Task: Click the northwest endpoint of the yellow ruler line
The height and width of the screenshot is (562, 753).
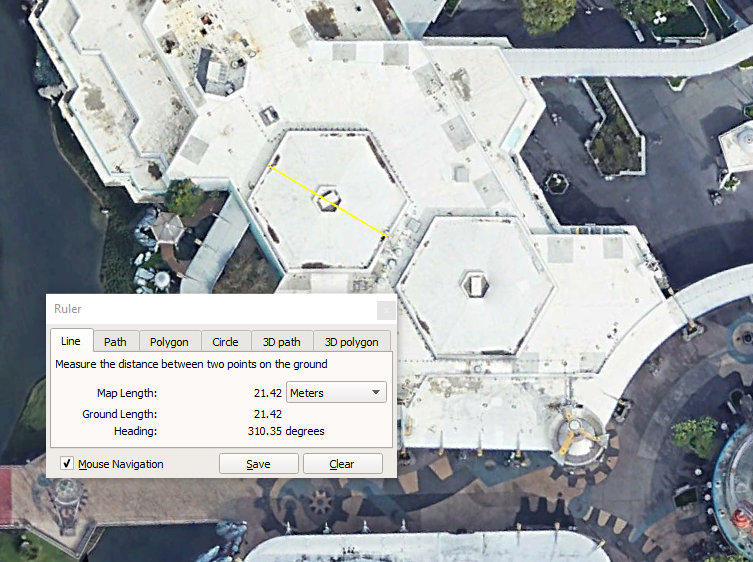Action: (x=271, y=167)
